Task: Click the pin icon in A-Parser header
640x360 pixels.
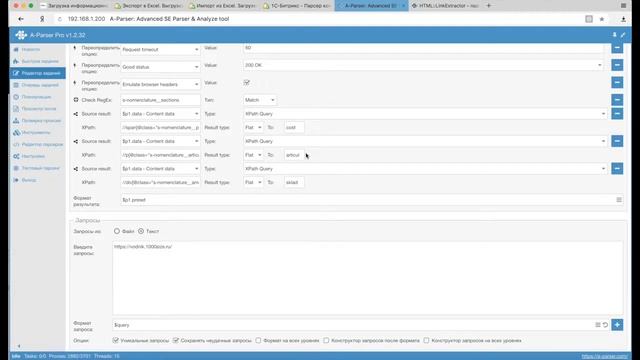Action: click(614, 35)
